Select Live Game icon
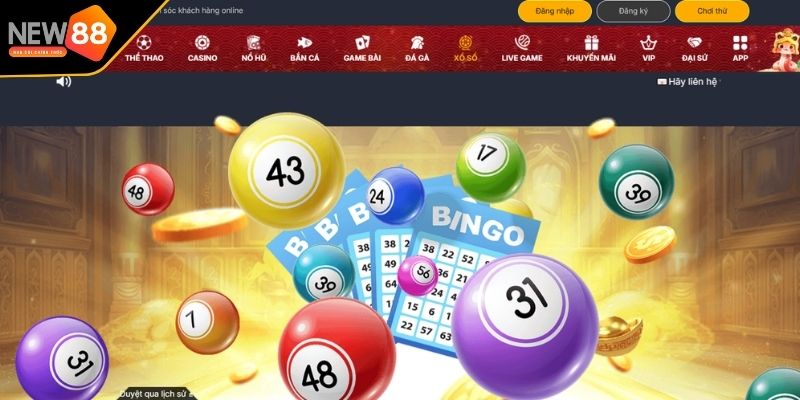800x400 pixels. [522, 42]
